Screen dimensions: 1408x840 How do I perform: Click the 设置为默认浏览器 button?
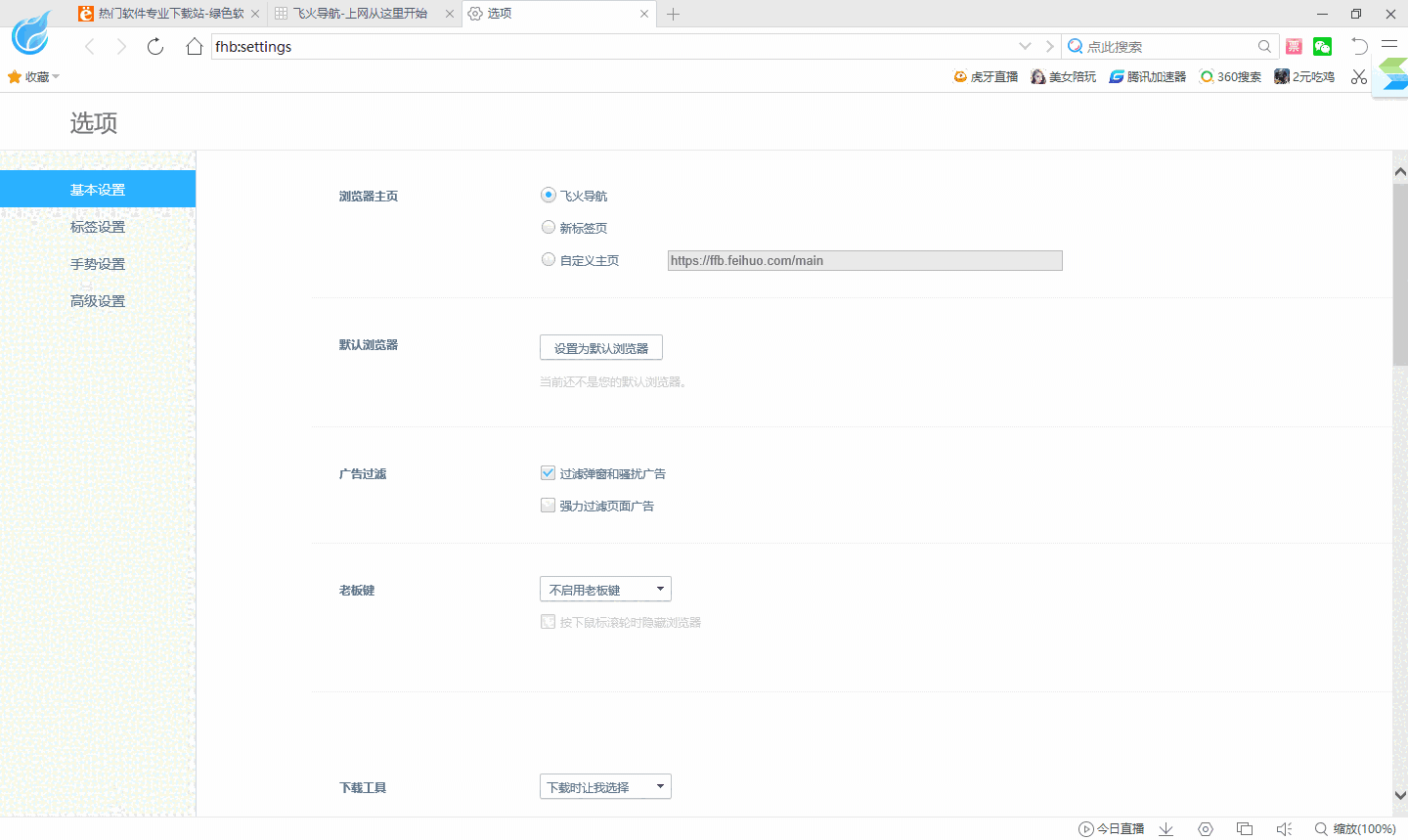click(601, 347)
